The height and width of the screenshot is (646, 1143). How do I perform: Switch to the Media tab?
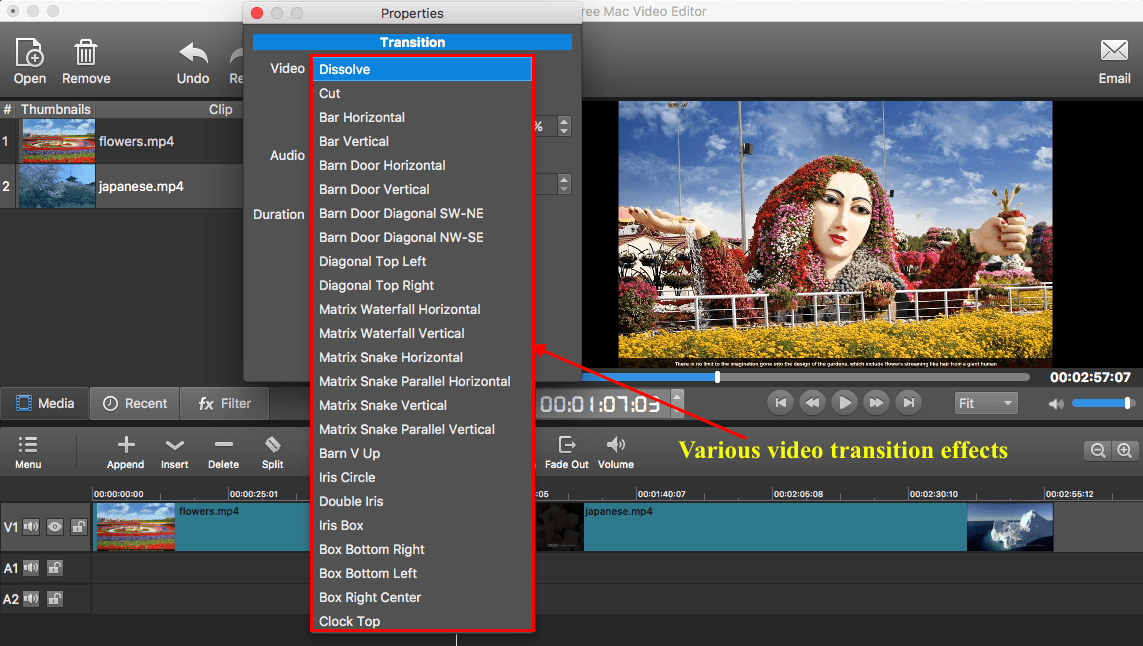click(x=45, y=403)
